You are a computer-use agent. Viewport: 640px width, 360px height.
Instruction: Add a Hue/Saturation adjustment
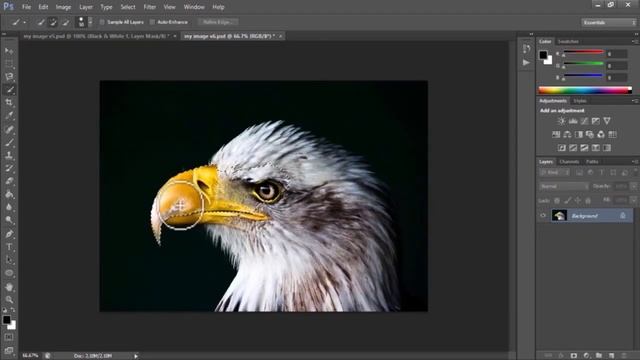[x=556, y=134]
